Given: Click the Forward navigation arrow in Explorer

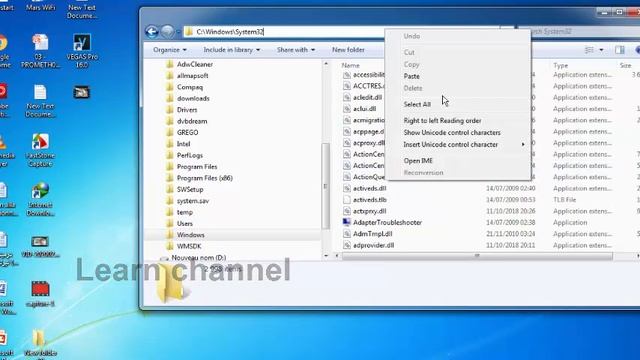Looking at the screenshot, I should (x=167, y=32).
